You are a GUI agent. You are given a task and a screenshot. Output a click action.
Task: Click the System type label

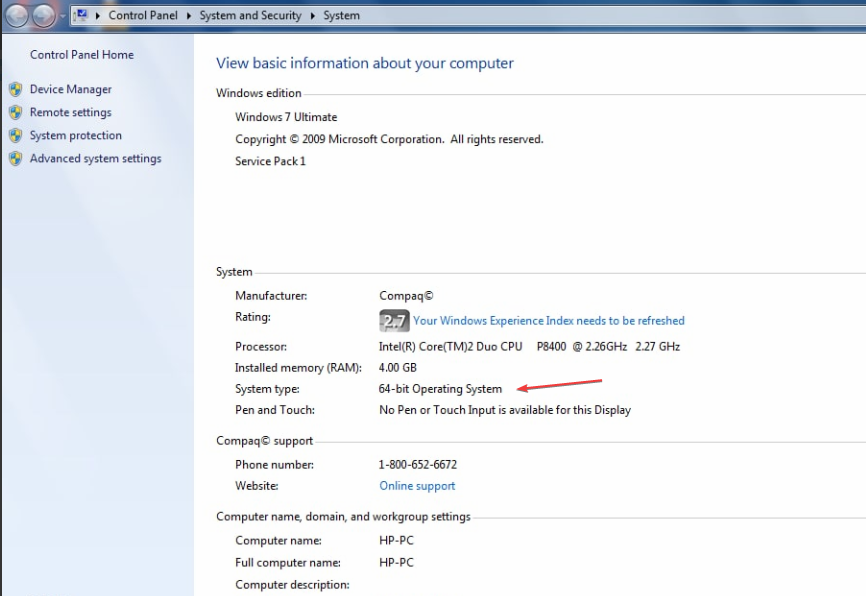coord(267,389)
